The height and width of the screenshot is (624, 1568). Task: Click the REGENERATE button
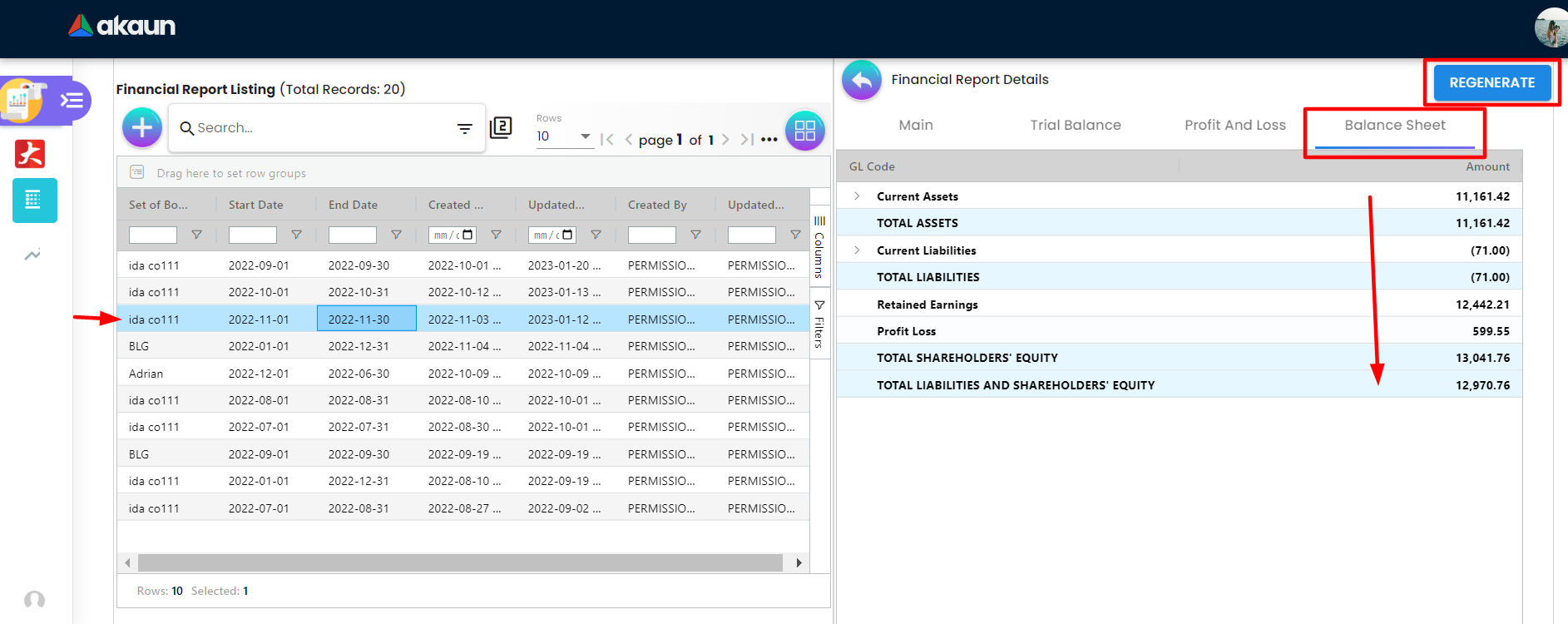pos(1491,83)
